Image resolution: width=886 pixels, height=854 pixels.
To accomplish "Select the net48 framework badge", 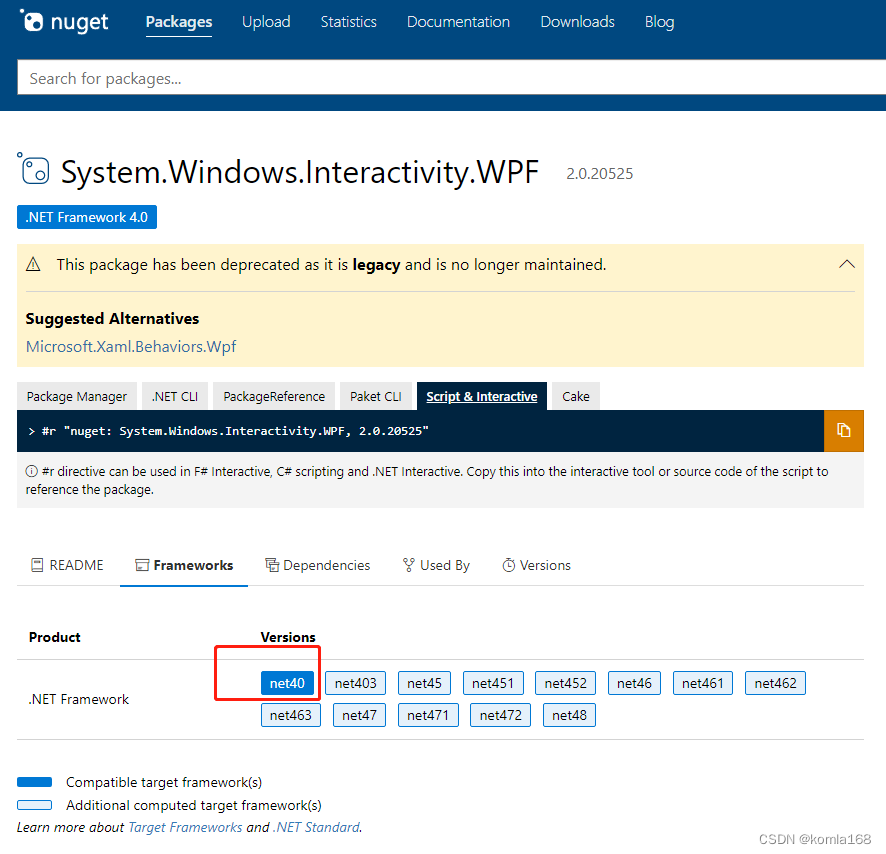I will [569, 715].
